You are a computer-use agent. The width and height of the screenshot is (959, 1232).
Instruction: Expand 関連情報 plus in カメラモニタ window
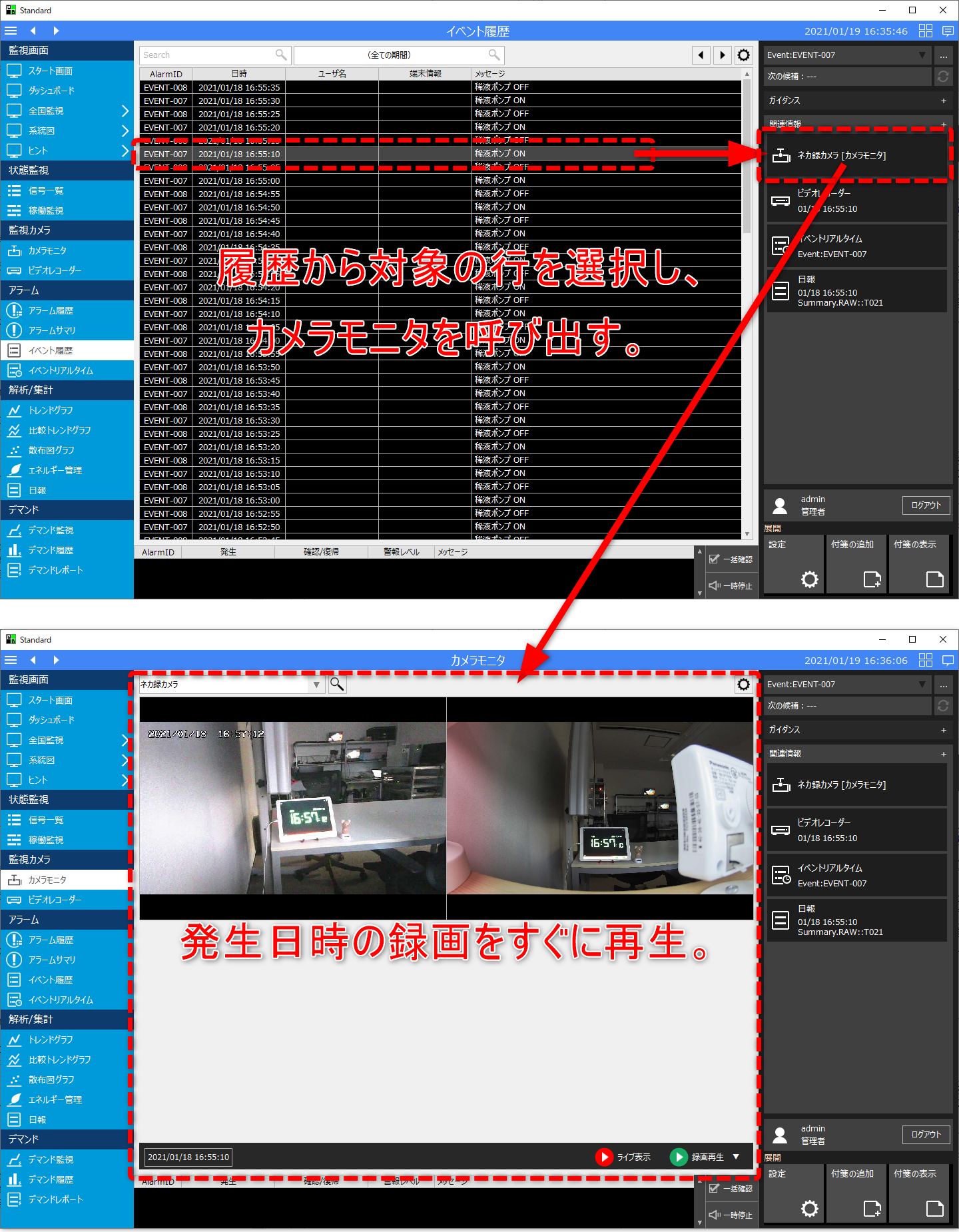click(943, 754)
